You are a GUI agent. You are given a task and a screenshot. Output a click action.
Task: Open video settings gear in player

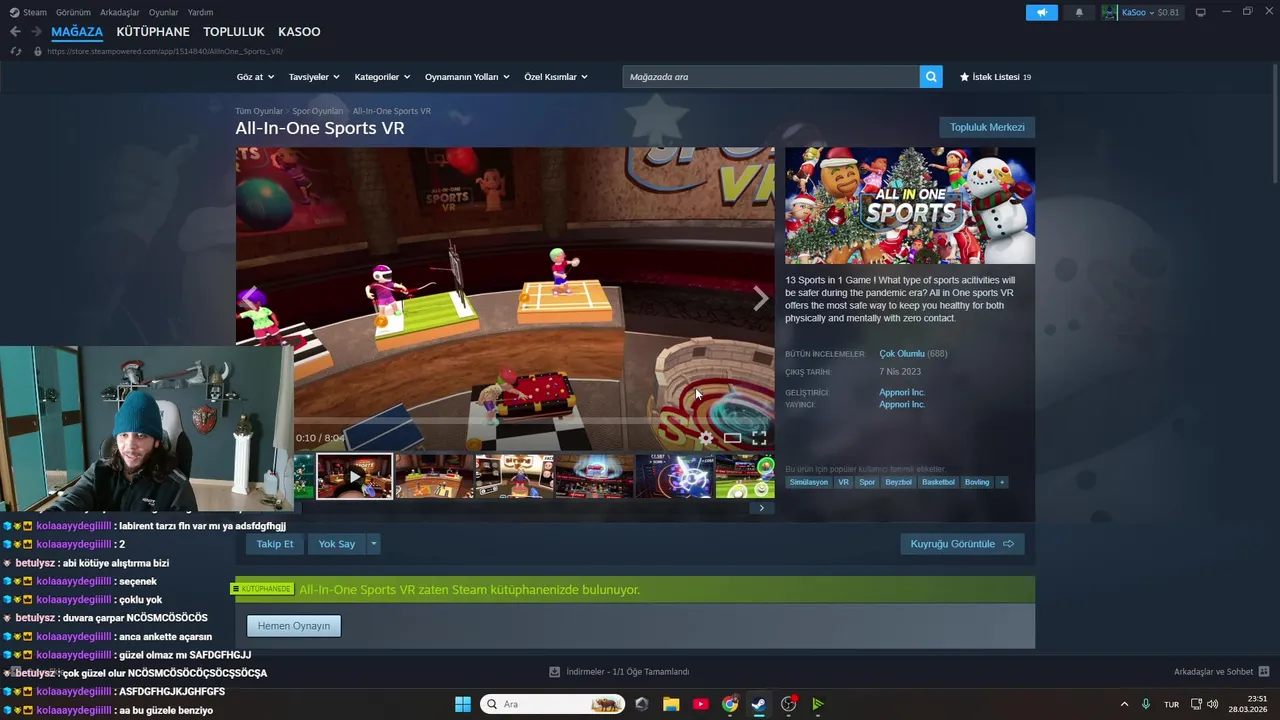(x=706, y=438)
